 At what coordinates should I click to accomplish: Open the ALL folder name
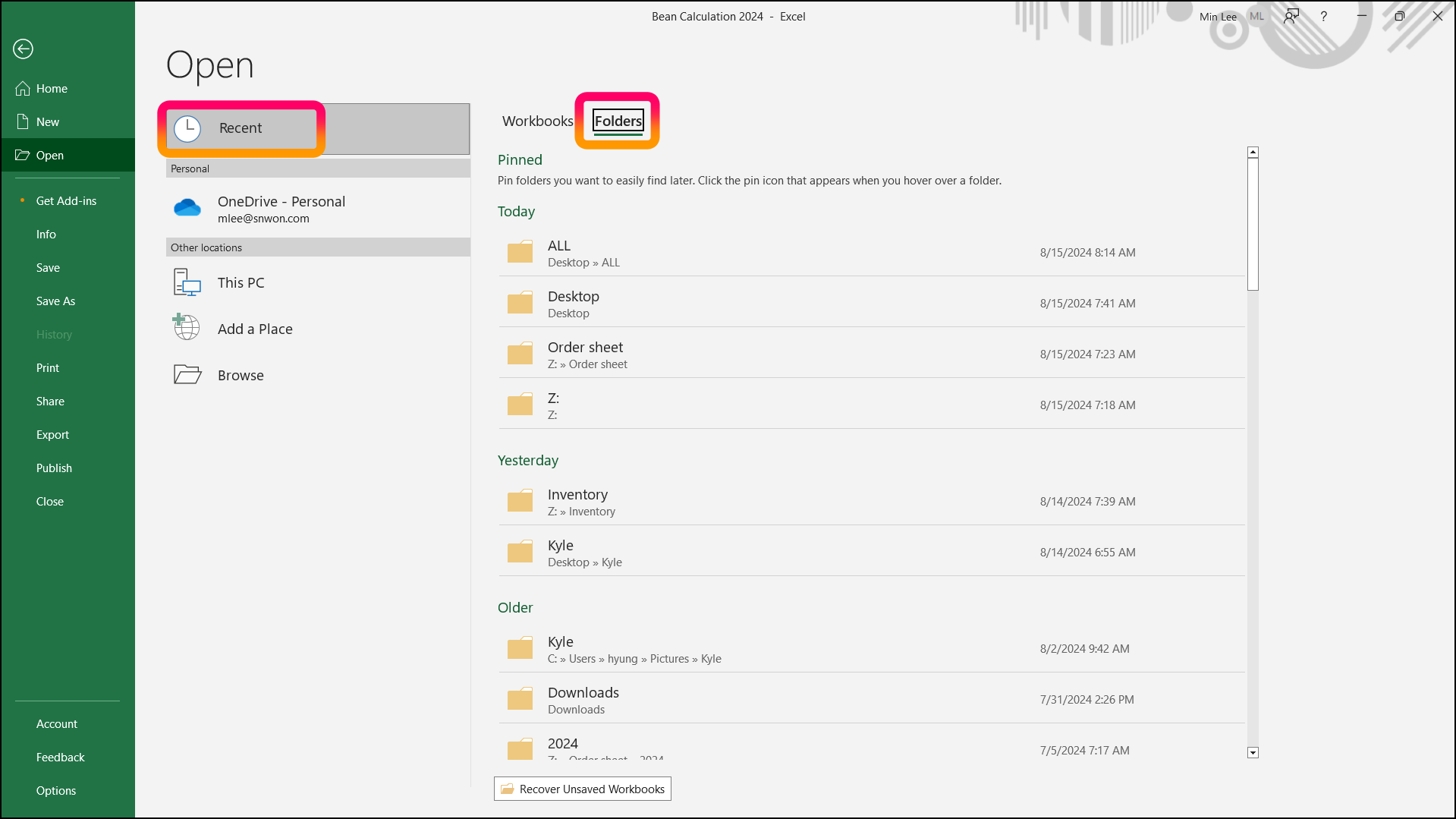559,246
